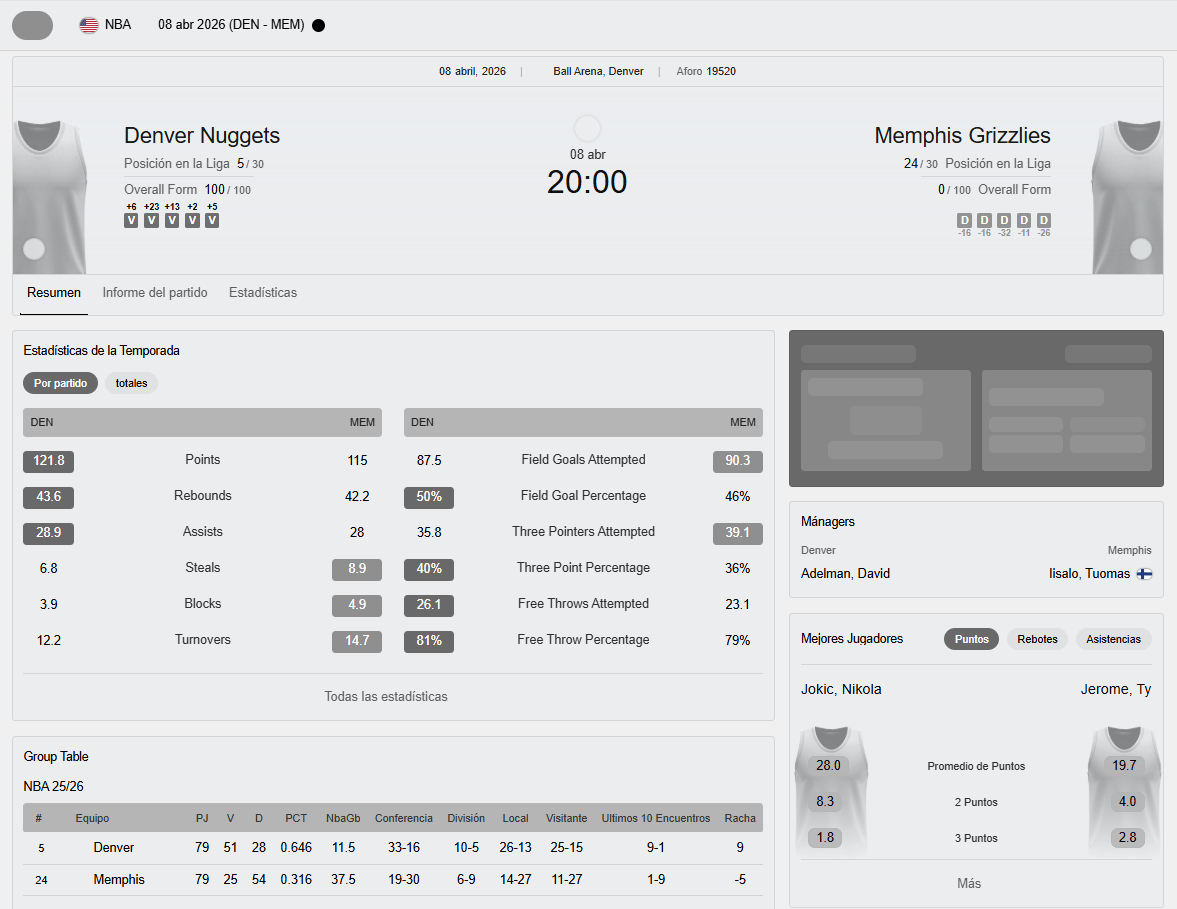
Task: Show best players by Rebotes
Action: point(1037,639)
